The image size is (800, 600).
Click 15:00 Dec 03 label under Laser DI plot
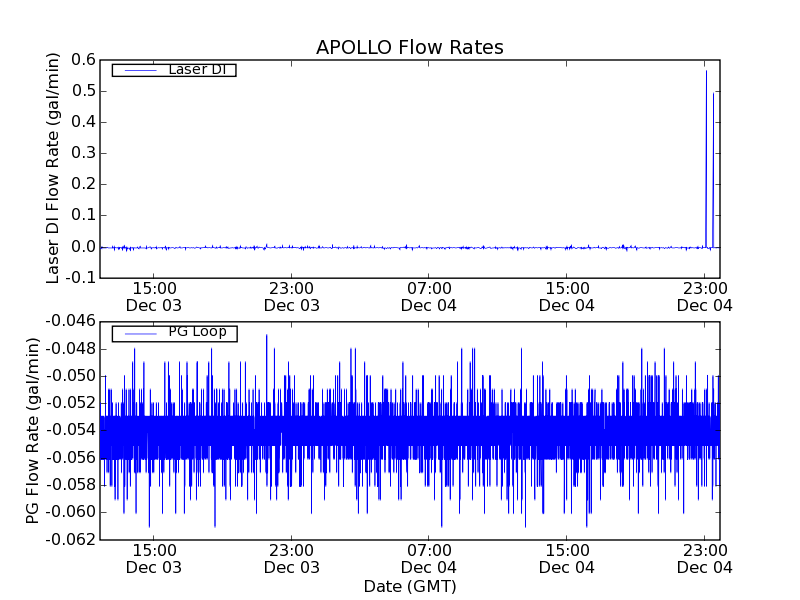click(154, 296)
